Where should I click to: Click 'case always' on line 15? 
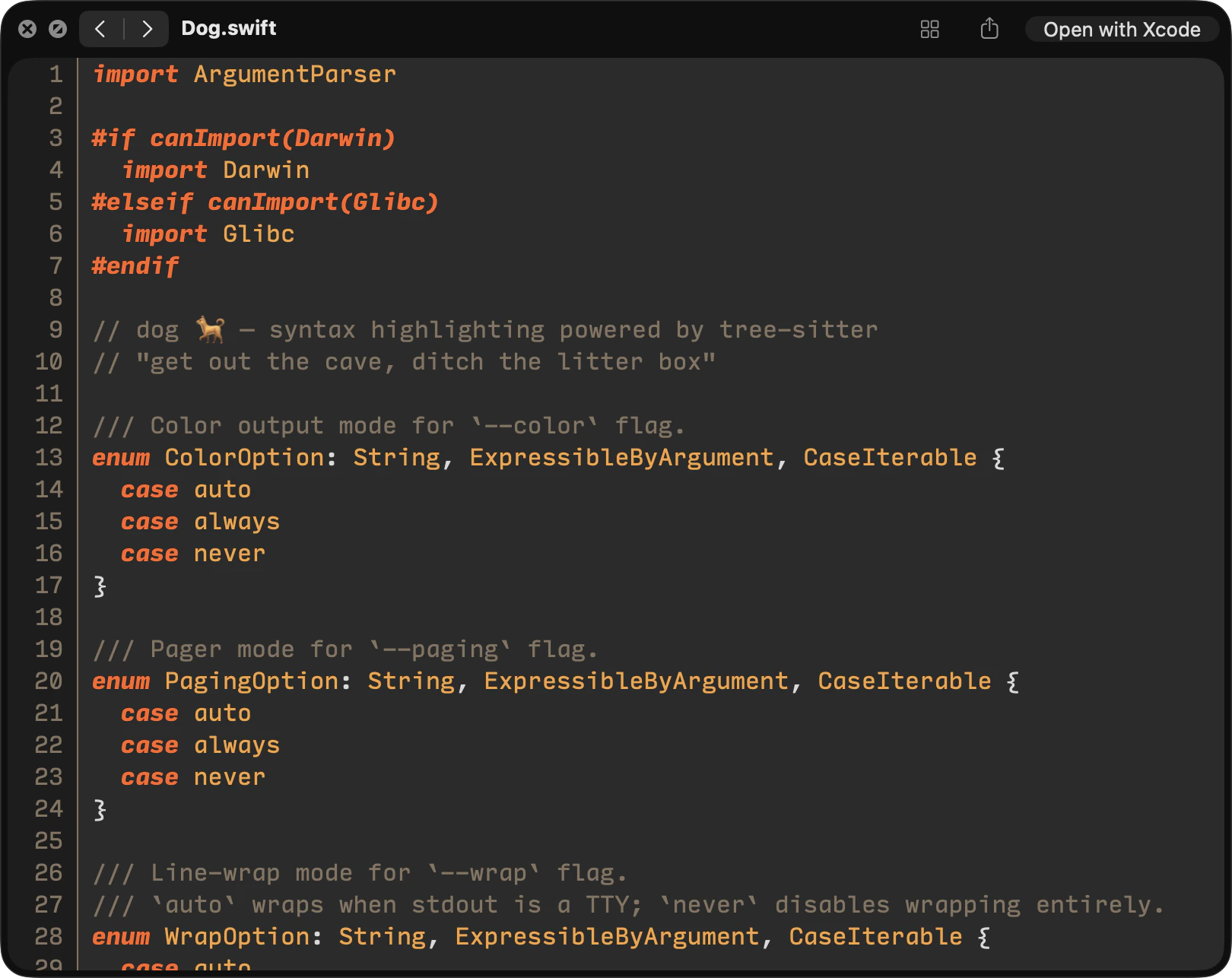pos(201,521)
